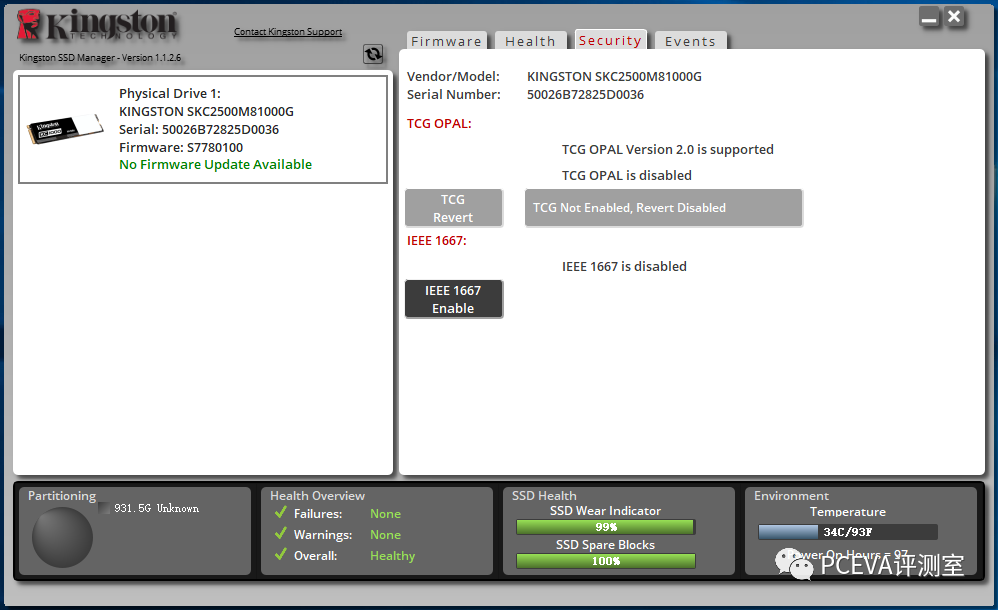Click KINGSTON SKC2500M81000G vendor/model value

click(x=614, y=76)
